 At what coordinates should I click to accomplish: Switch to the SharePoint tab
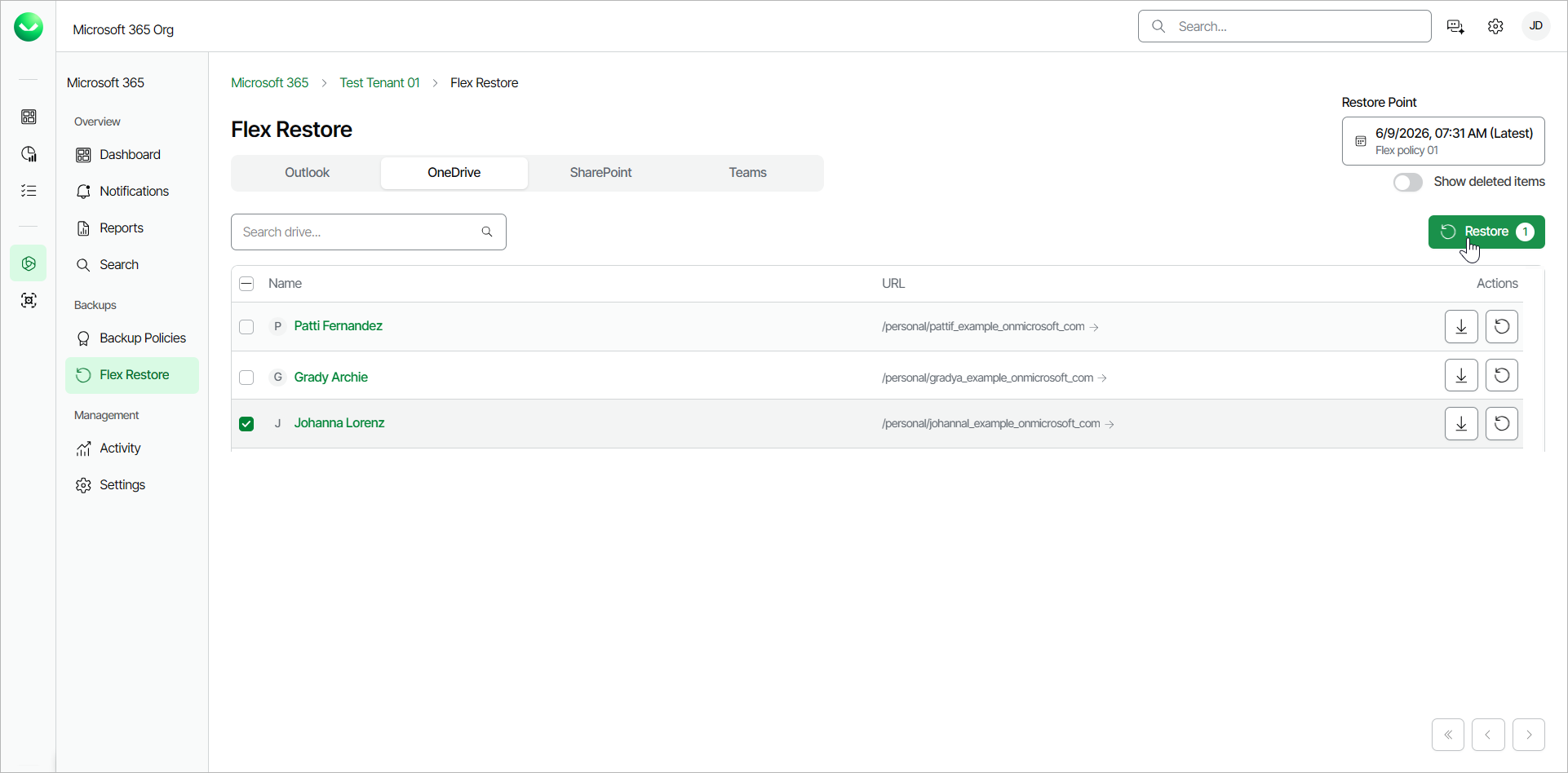tap(600, 173)
